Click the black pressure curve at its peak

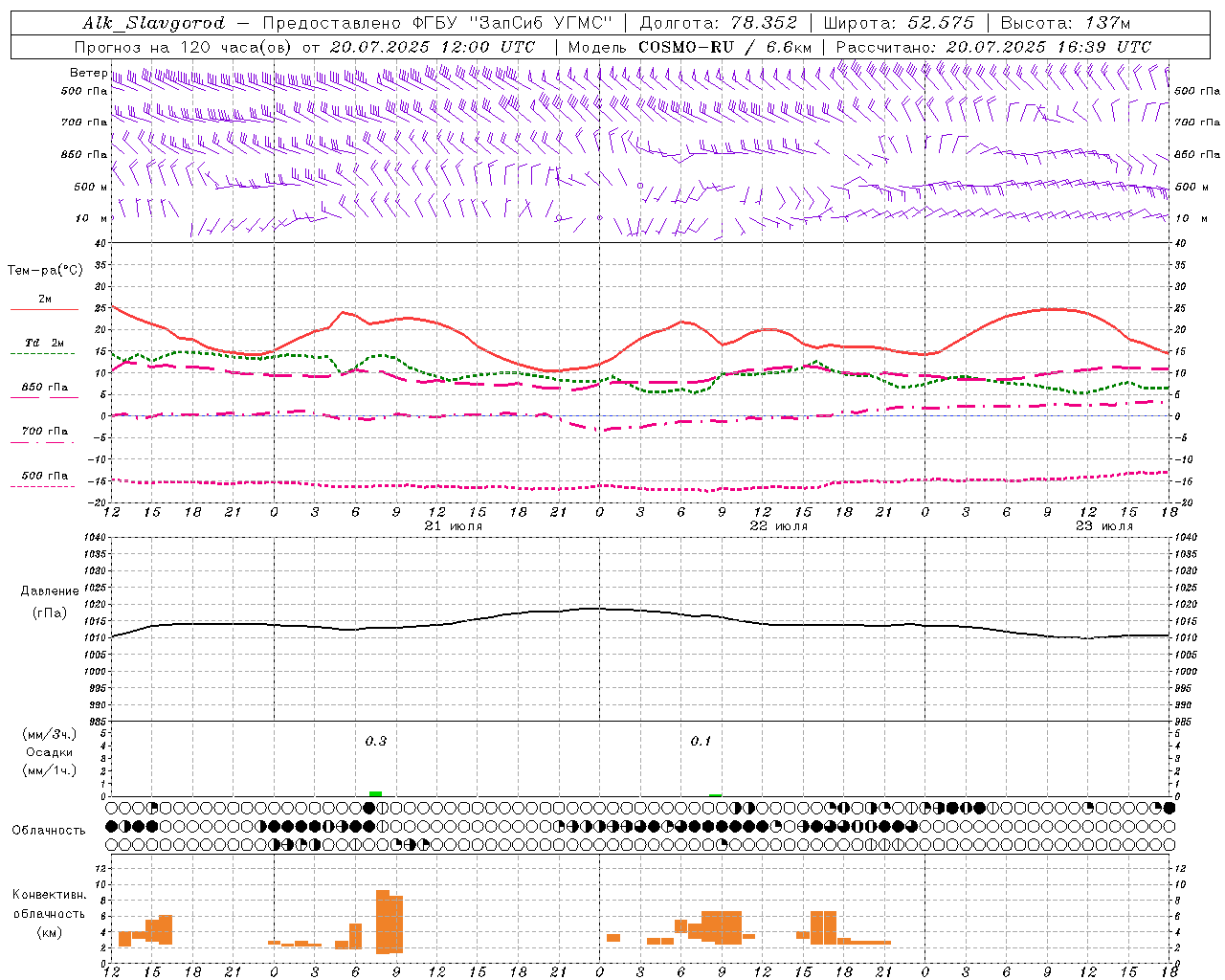coord(593,608)
